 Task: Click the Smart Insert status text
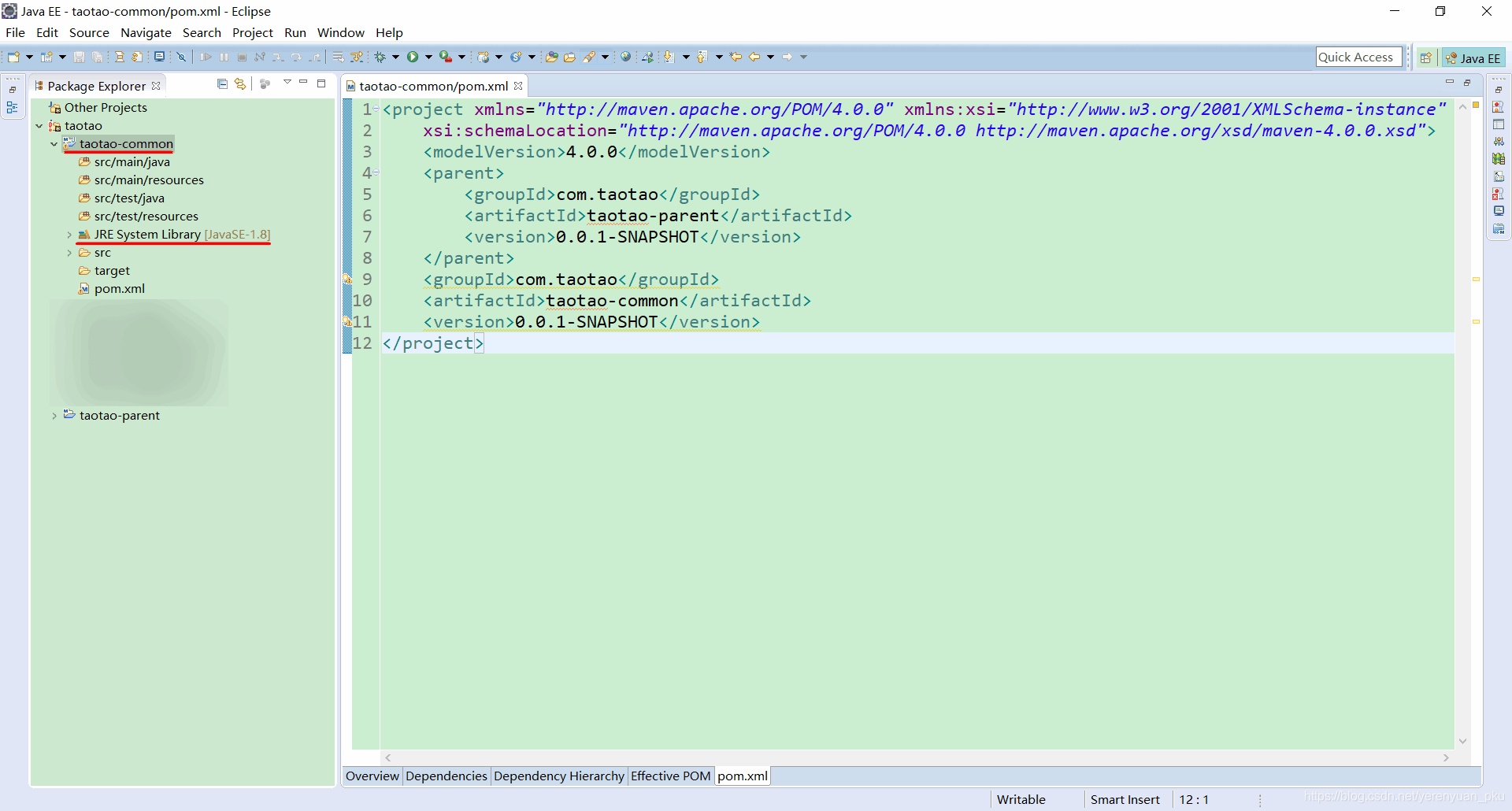tap(1125, 799)
